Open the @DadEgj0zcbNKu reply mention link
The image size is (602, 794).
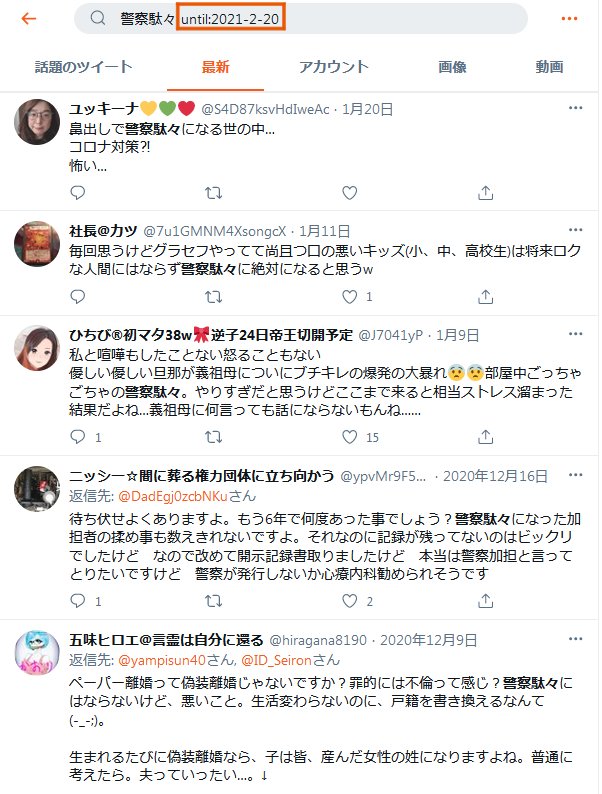(x=173, y=496)
